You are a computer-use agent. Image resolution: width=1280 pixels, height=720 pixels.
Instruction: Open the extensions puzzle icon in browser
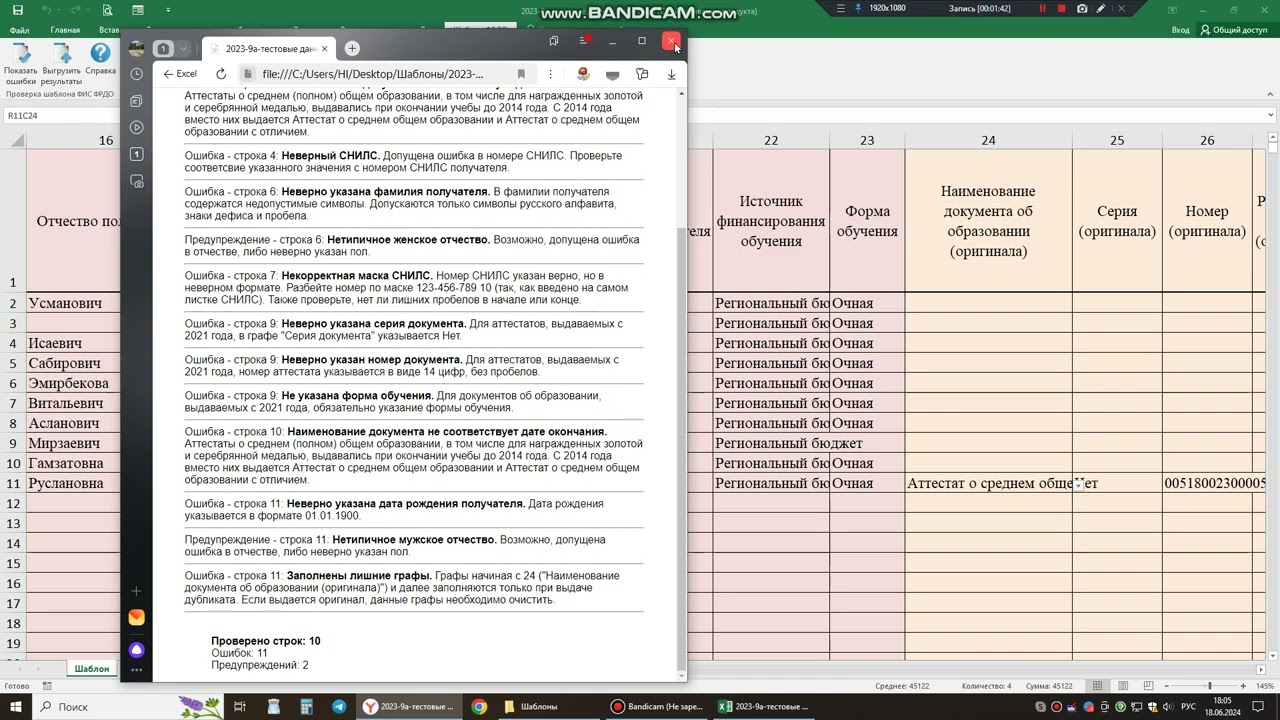pos(642,74)
